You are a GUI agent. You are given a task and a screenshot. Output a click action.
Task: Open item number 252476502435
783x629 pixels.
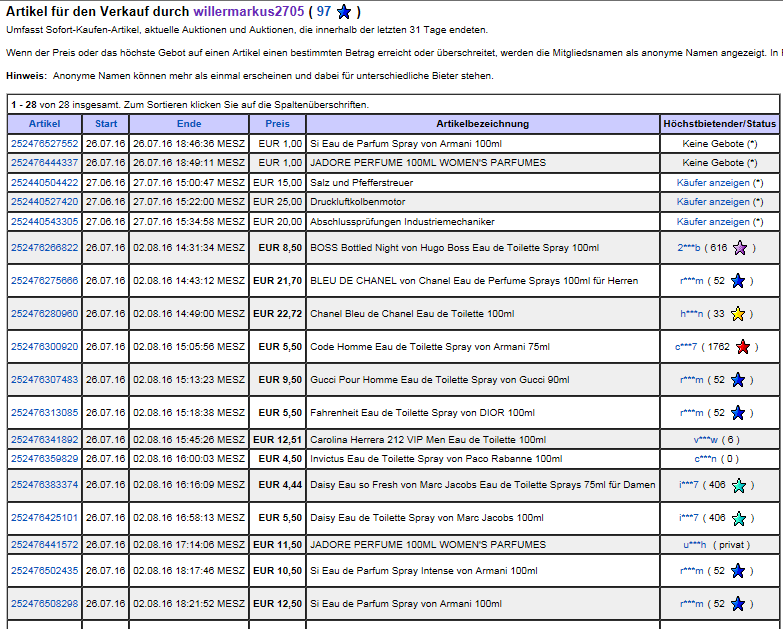coord(44,571)
